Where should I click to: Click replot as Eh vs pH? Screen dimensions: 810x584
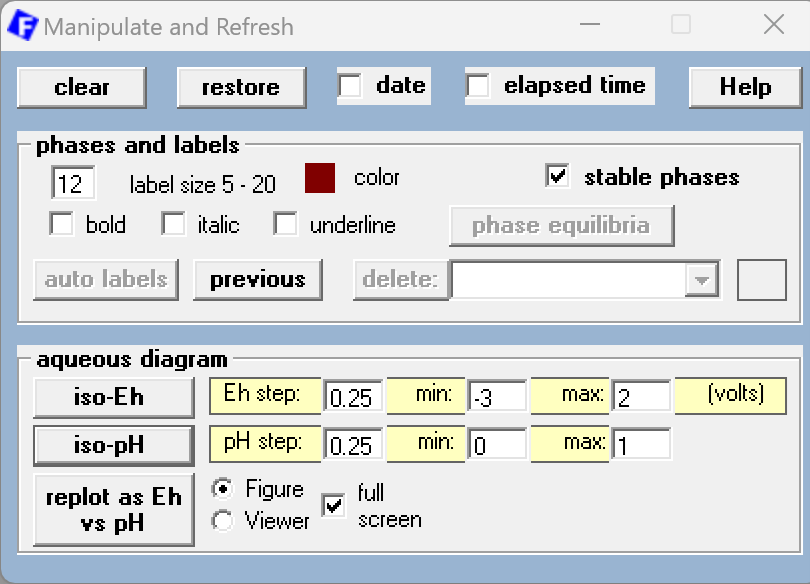tap(114, 510)
